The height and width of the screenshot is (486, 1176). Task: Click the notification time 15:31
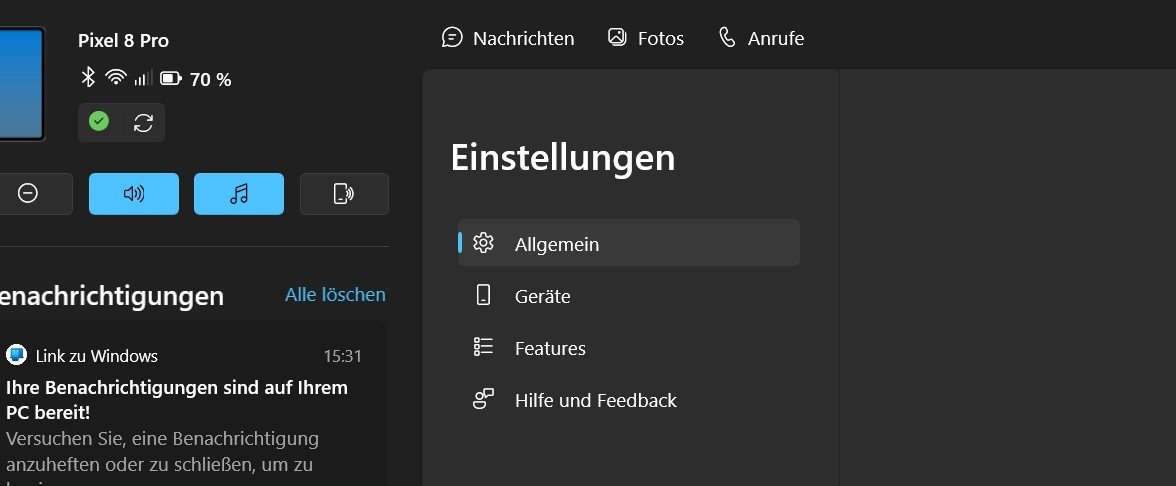[x=343, y=356]
